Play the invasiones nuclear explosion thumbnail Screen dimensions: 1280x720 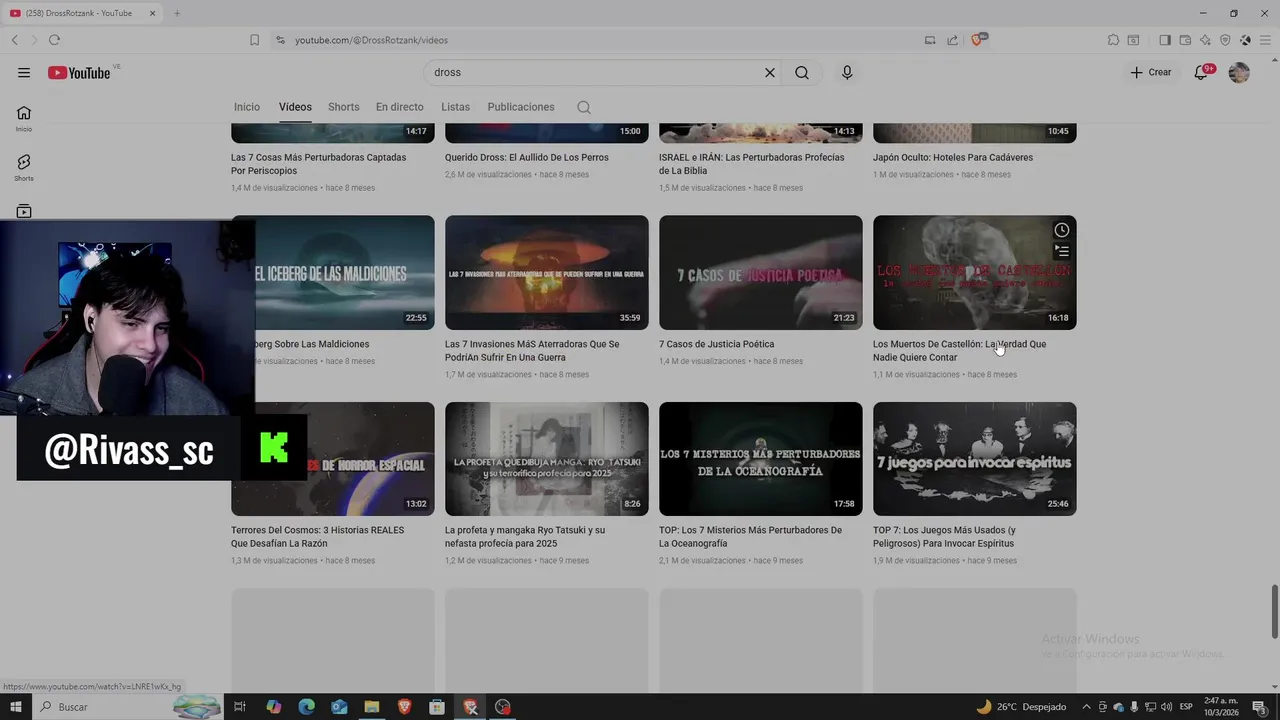pyautogui.click(x=546, y=272)
